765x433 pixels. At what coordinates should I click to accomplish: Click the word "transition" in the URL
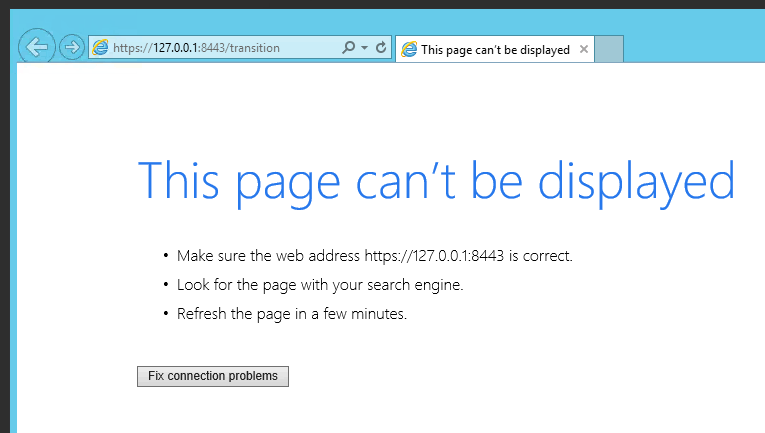[254, 48]
